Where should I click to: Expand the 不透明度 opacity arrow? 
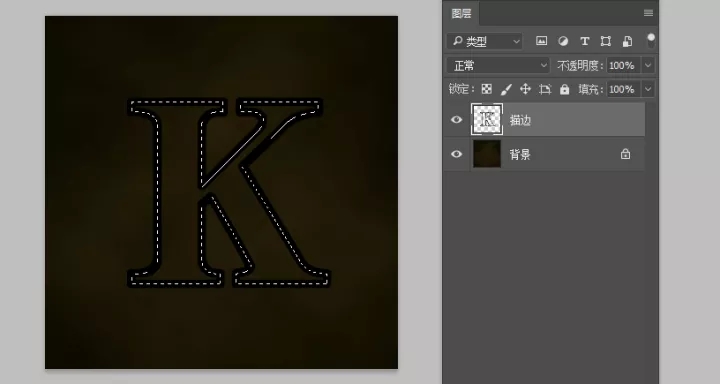pyautogui.click(x=648, y=66)
